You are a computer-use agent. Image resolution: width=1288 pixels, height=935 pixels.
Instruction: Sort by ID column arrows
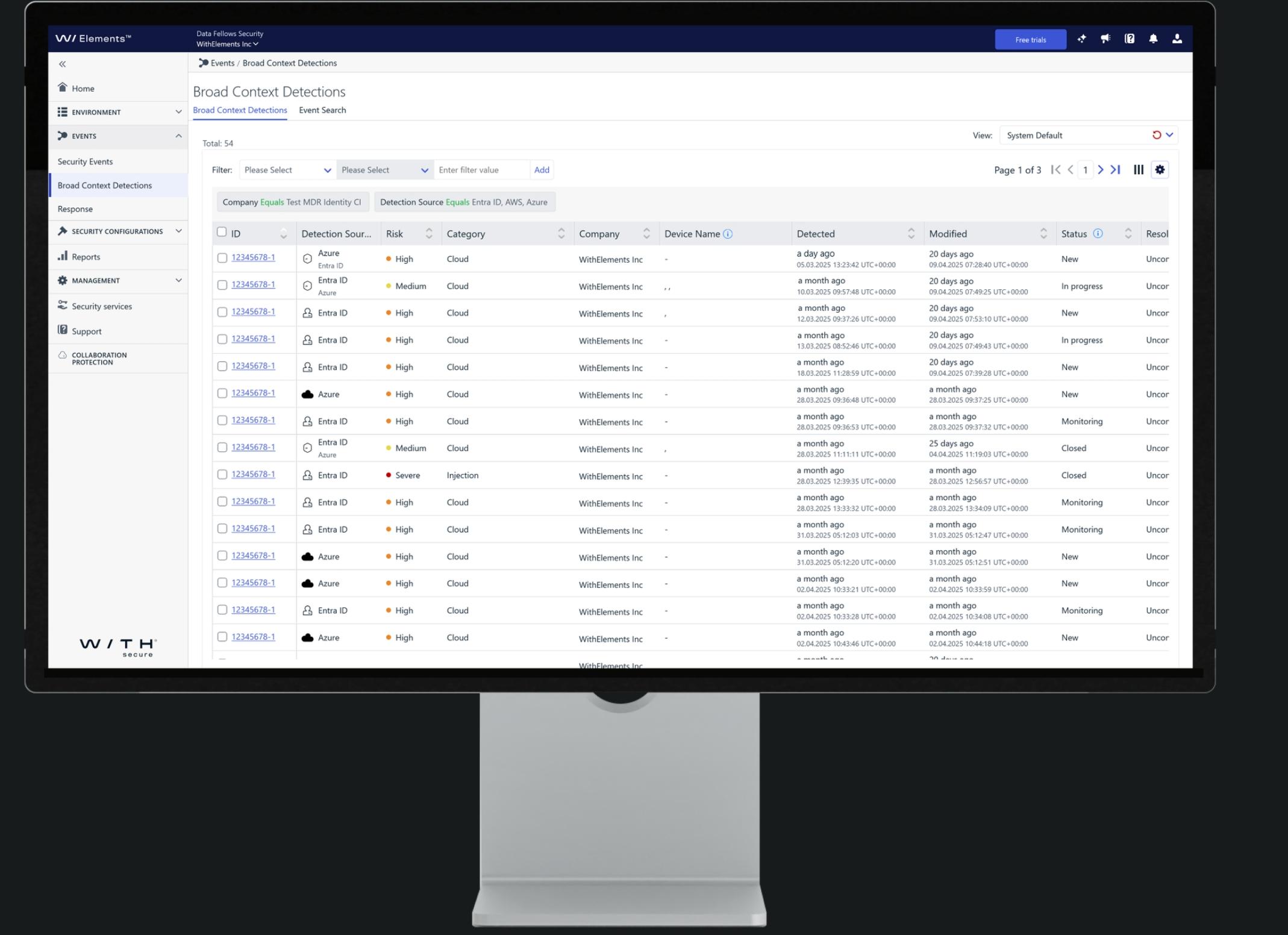284,234
